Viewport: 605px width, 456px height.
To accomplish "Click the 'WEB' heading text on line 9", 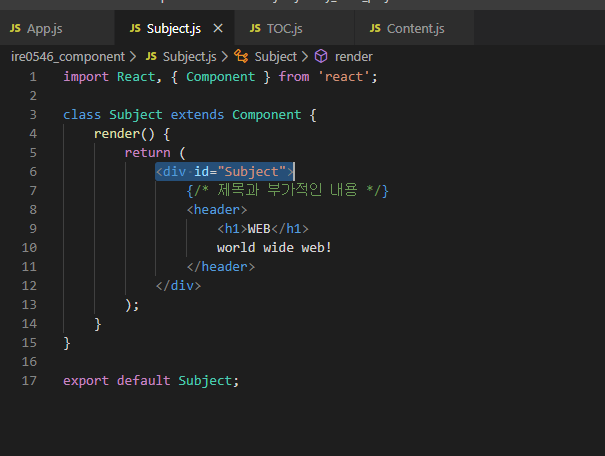I will pos(259,229).
